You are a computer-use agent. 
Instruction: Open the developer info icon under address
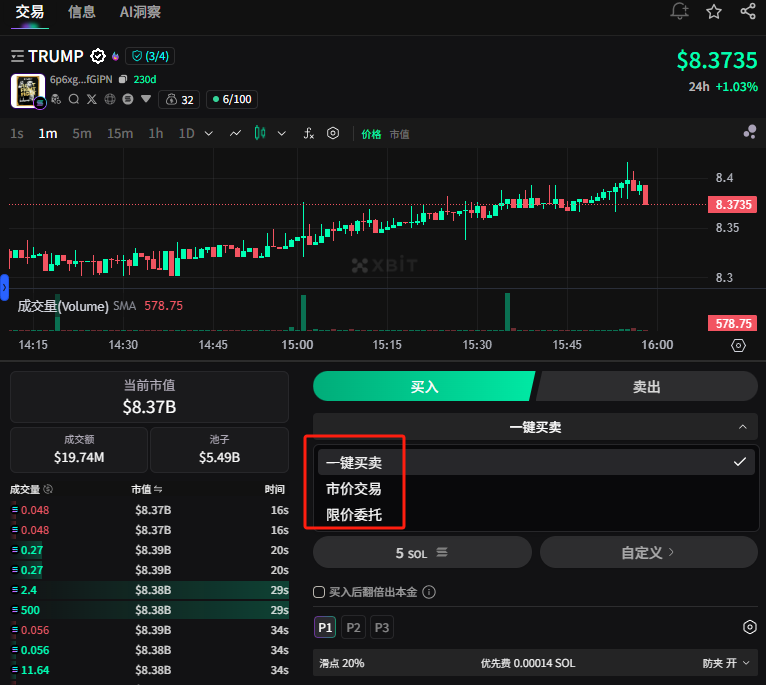(56, 99)
